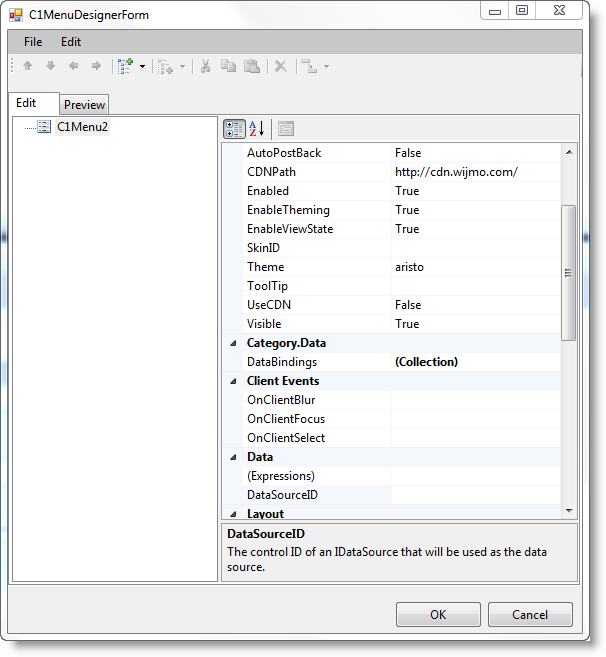The width and height of the screenshot is (606, 657).
Task: Switch property grid to Categorized view
Action: click(x=234, y=129)
